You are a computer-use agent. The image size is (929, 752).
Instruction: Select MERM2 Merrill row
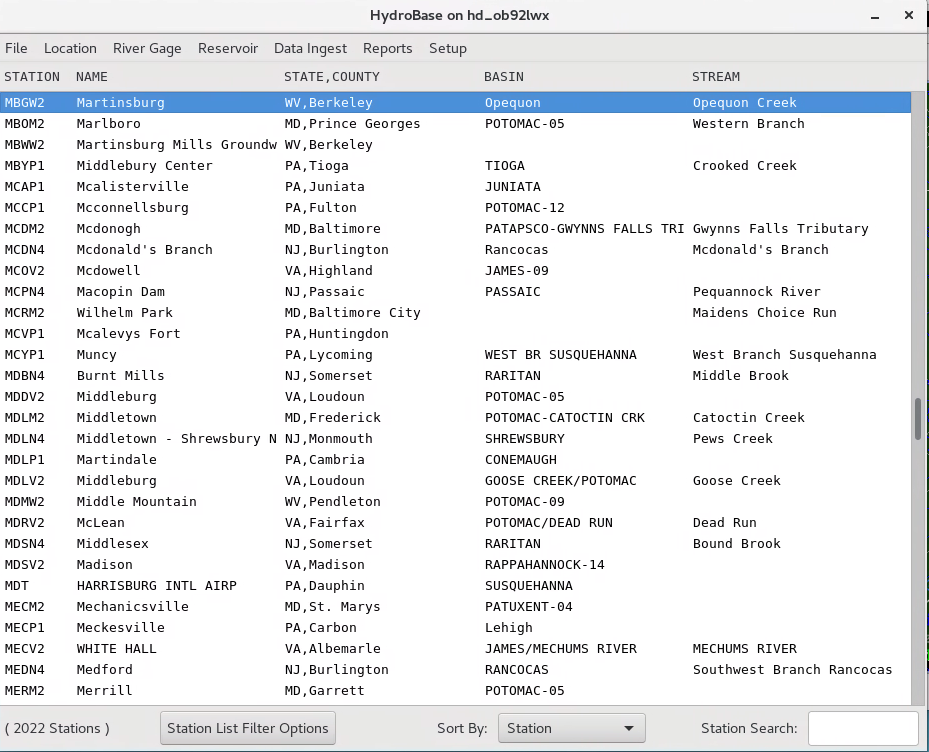click(x=455, y=690)
